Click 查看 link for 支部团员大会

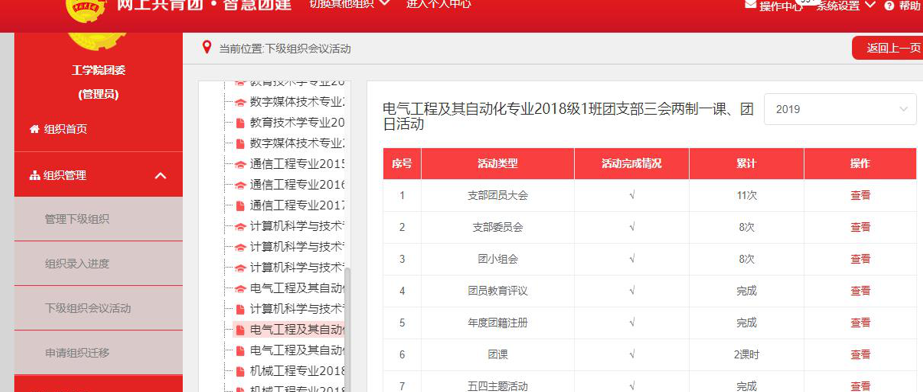pos(860,195)
